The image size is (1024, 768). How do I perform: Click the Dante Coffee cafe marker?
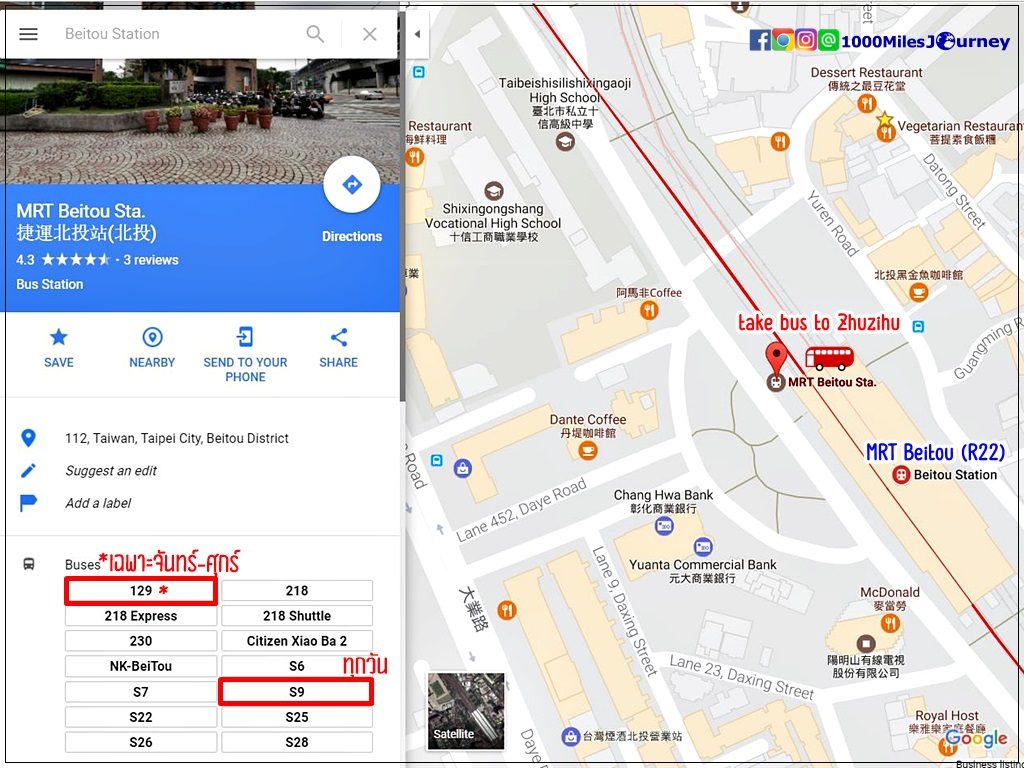click(588, 450)
